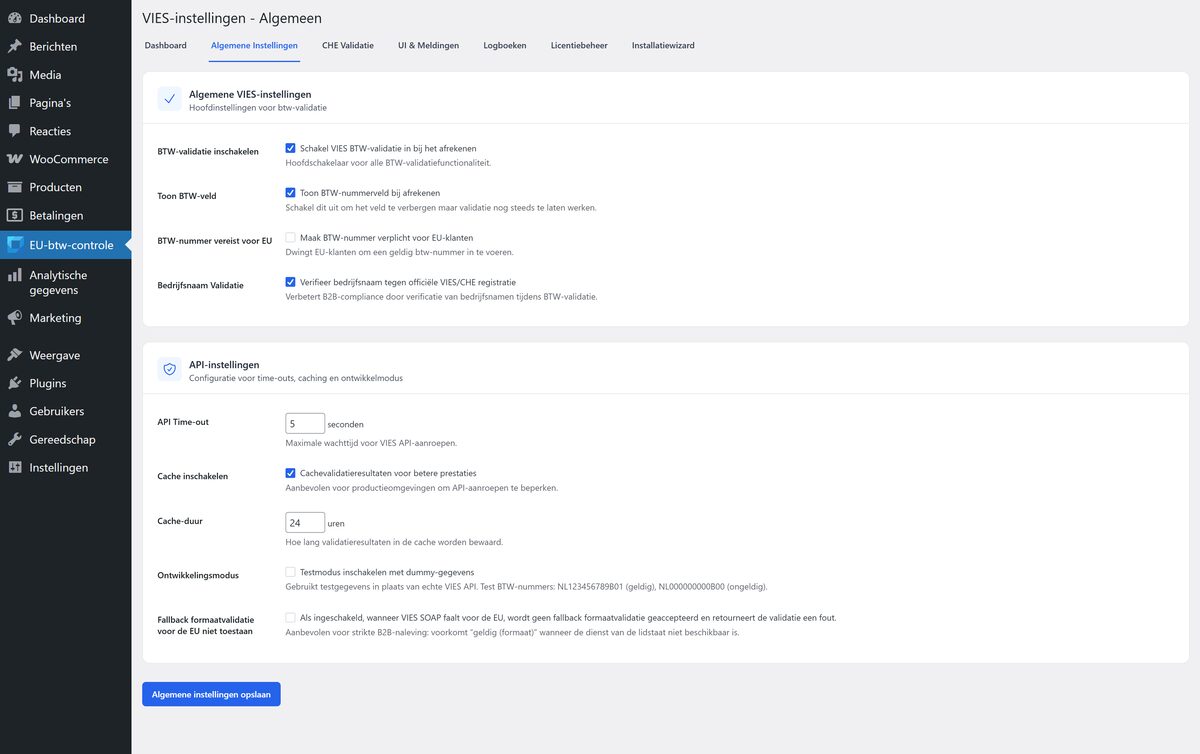This screenshot has width=1200, height=754.
Task: Click the Betalingen dollar icon
Action: click(15, 215)
